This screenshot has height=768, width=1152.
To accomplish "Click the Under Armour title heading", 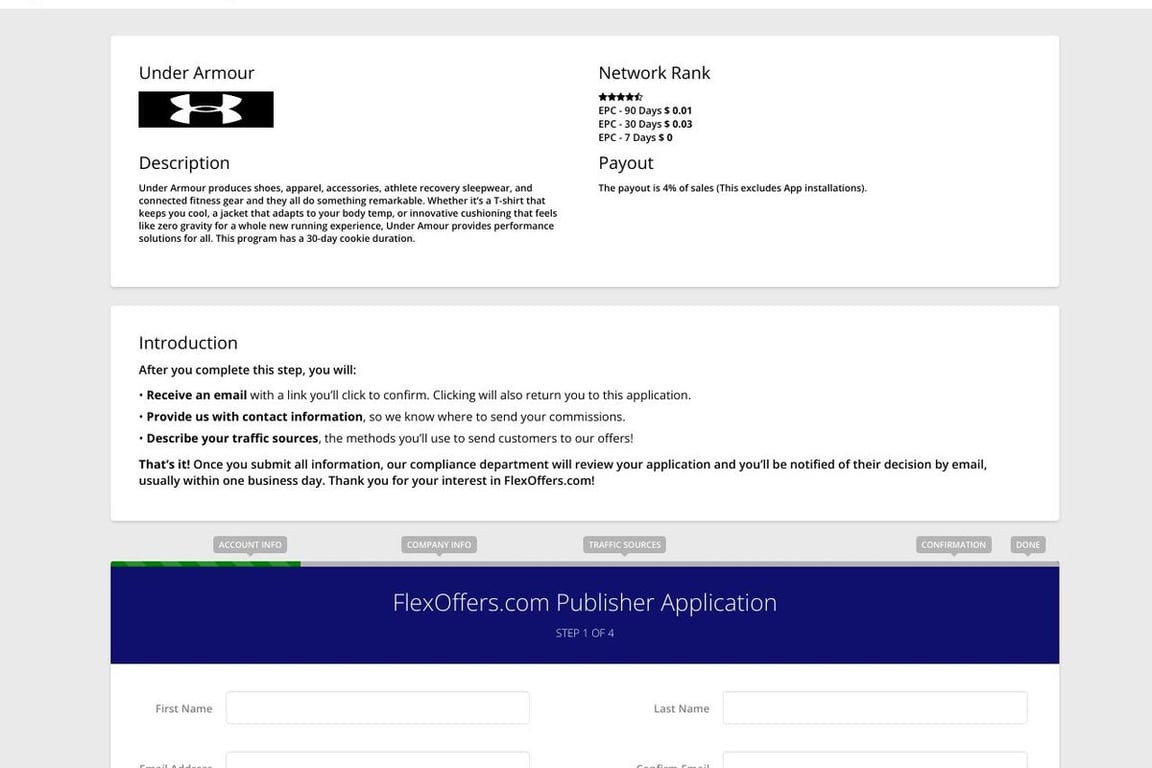I will pos(196,73).
